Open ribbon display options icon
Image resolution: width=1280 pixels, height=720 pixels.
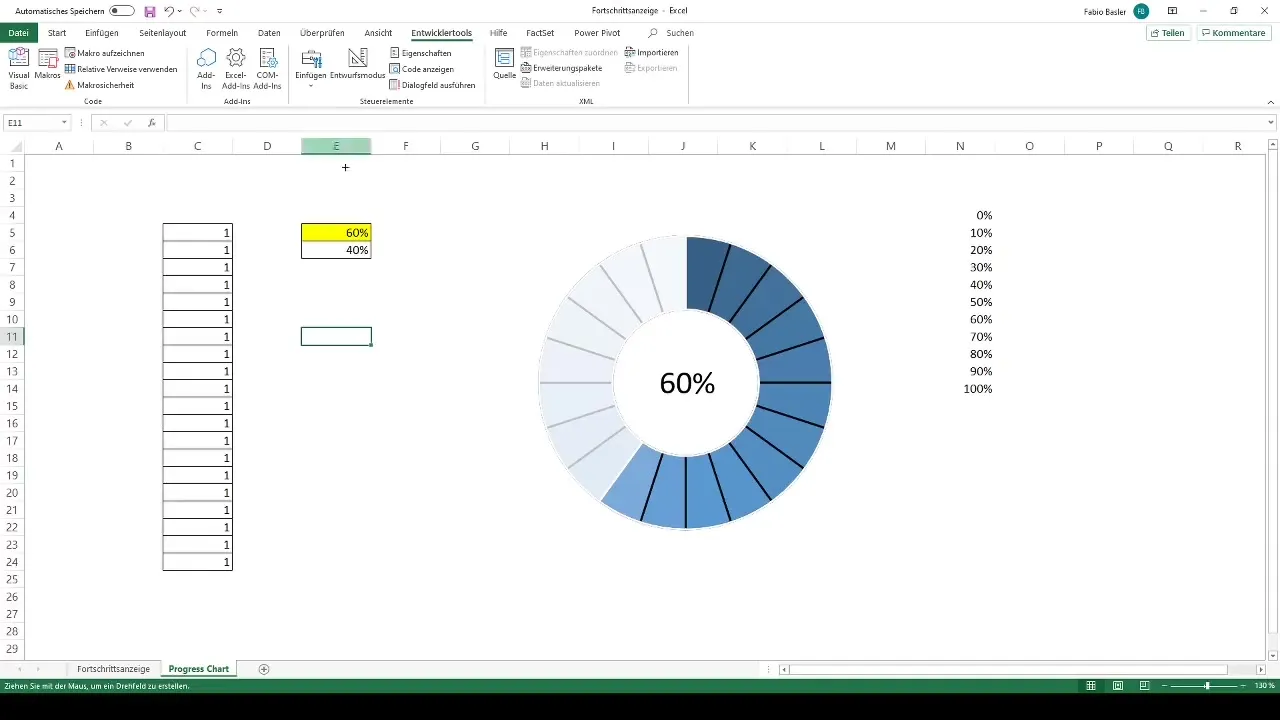1172,11
